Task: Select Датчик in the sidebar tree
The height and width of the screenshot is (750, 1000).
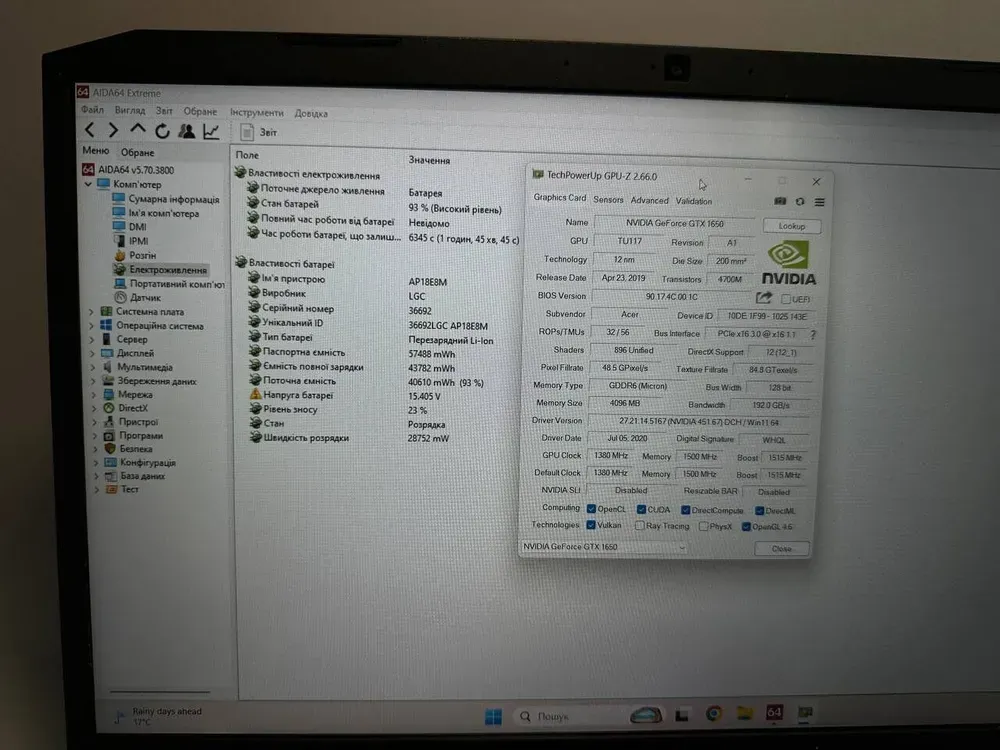Action: (x=144, y=297)
